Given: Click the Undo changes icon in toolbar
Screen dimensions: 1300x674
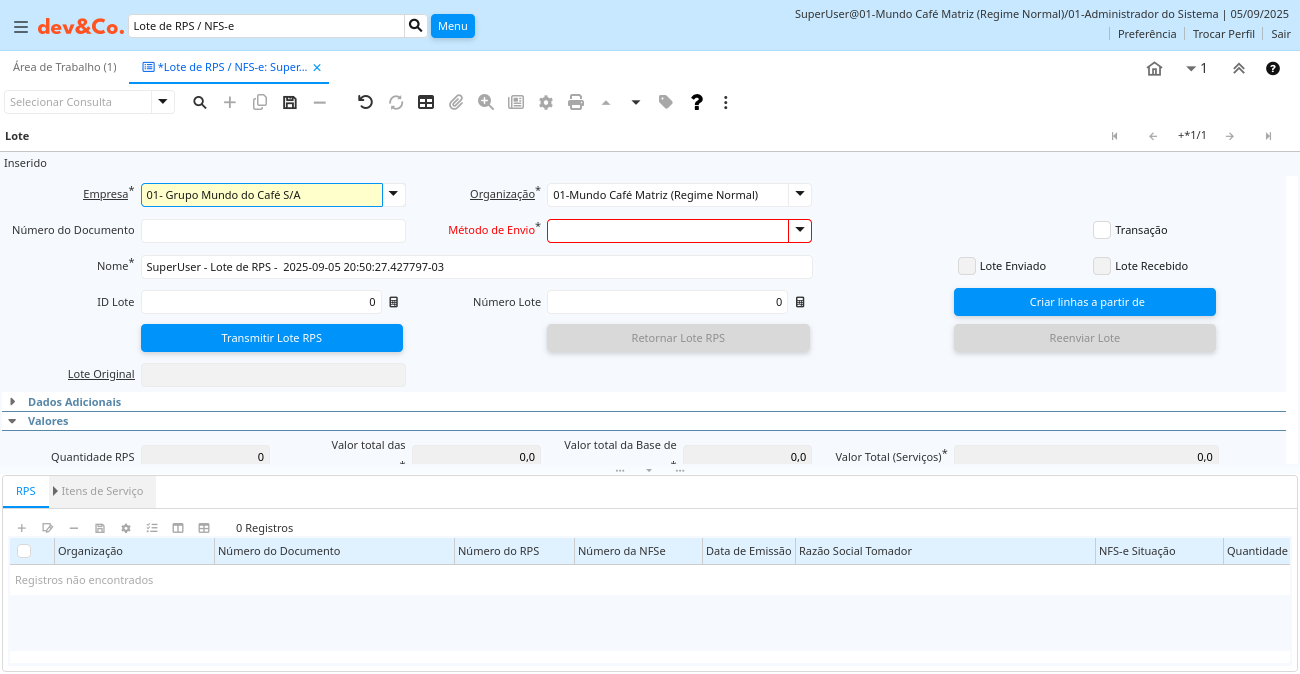Looking at the screenshot, I should (x=365, y=102).
